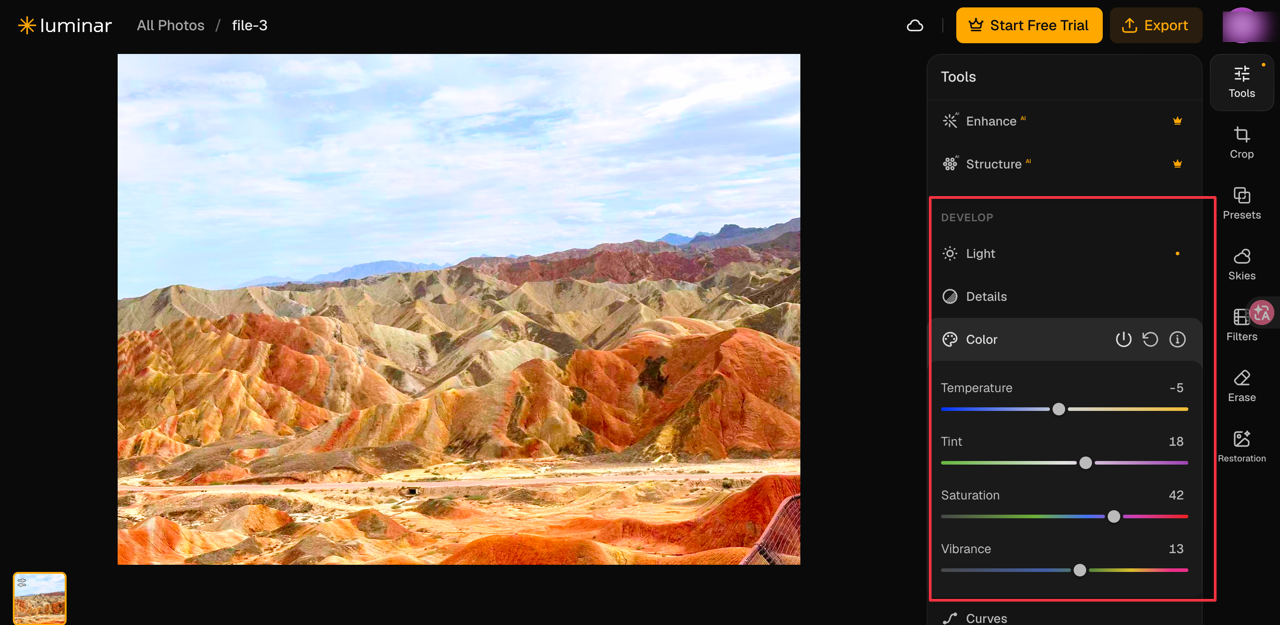Click the Vibrance slider handle
Image resolution: width=1280 pixels, height=625 pixels.
point(1080,570)
